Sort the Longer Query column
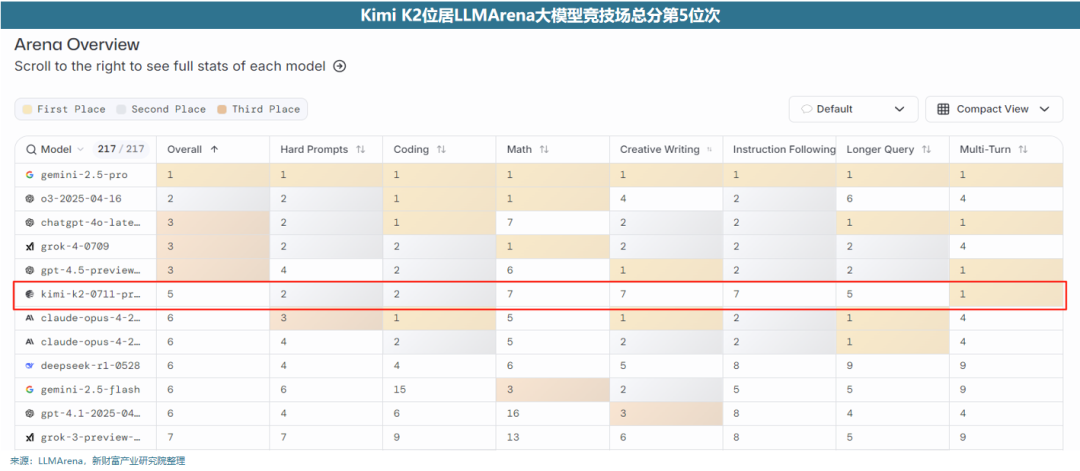 (x=926, y=149)
